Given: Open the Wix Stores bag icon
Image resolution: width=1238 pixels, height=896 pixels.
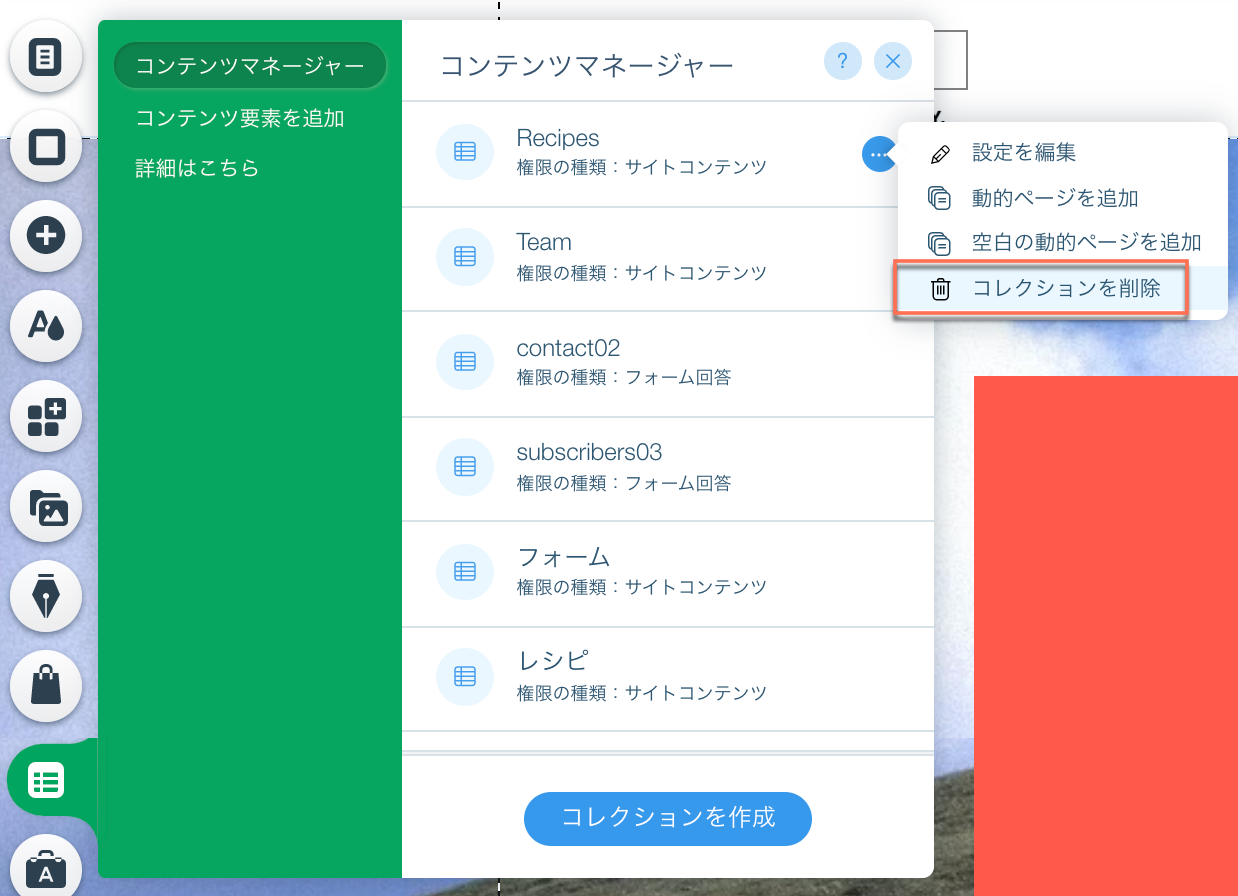Looking at the screenshot, I should coord(46,687).
